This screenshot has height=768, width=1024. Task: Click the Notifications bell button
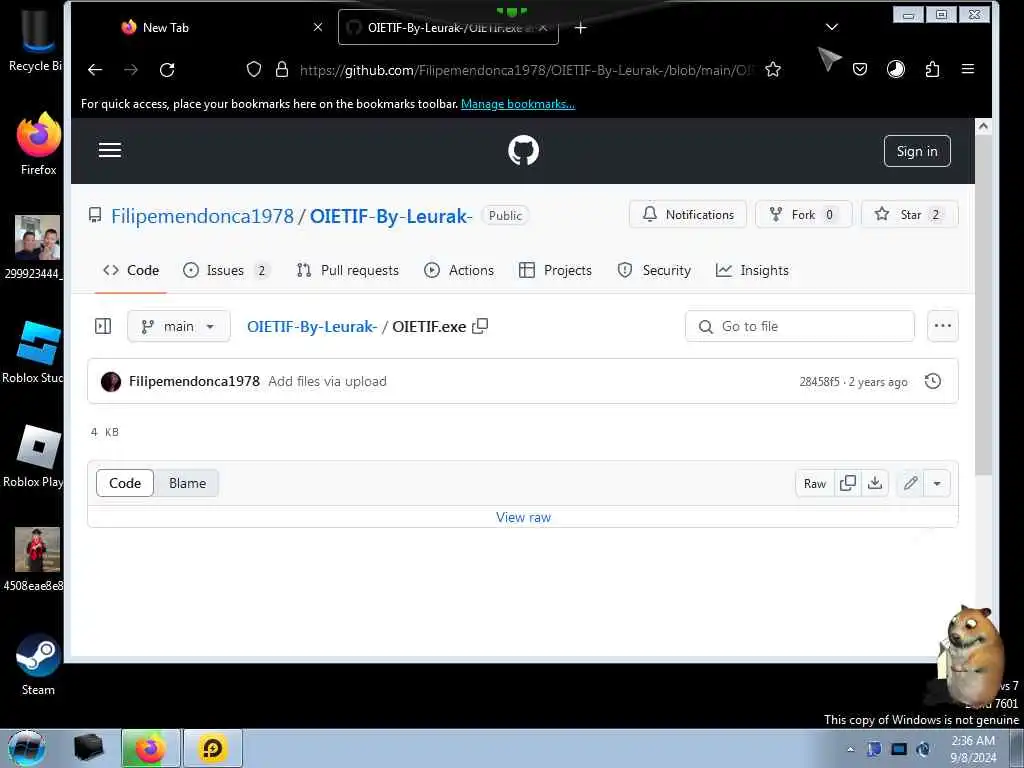688,214
